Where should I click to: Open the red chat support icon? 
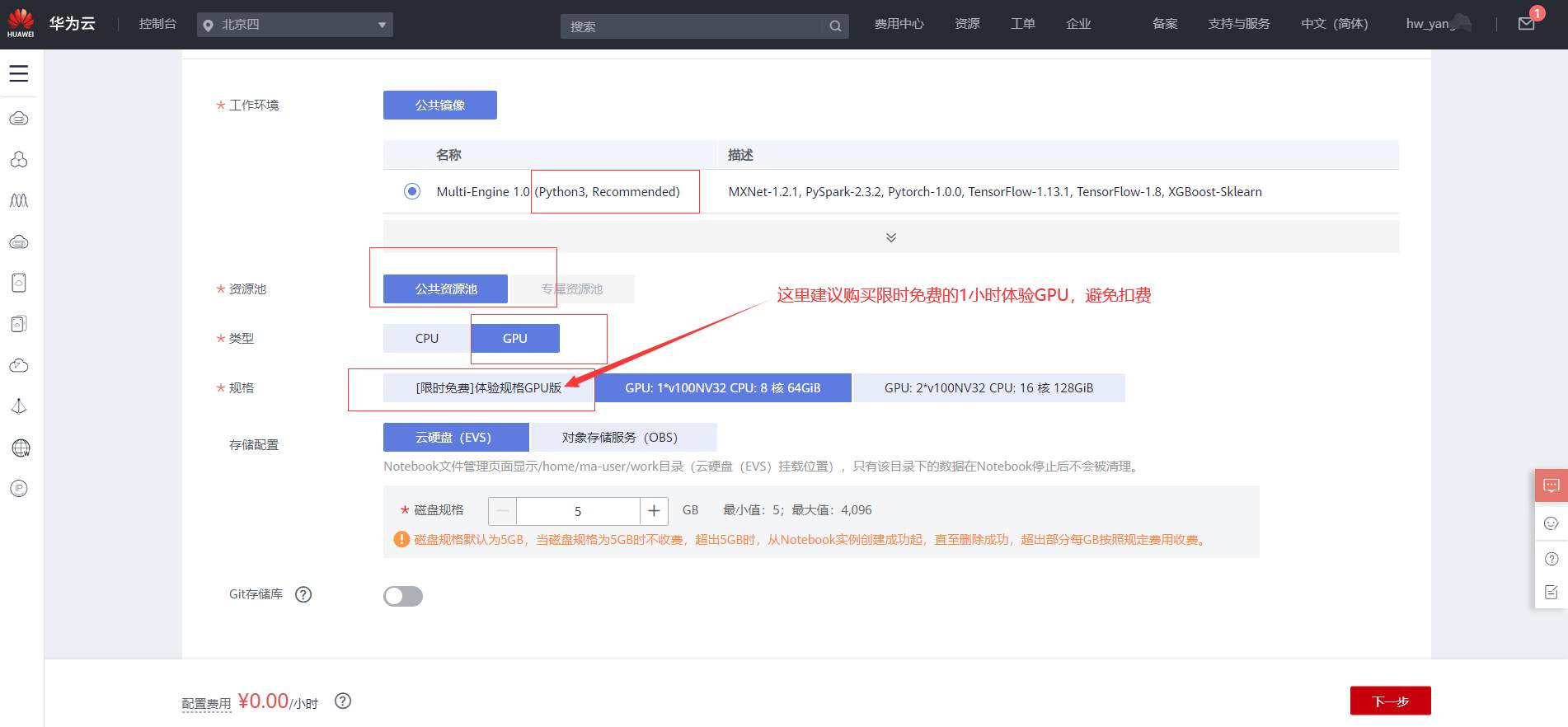coord(1551,485)
